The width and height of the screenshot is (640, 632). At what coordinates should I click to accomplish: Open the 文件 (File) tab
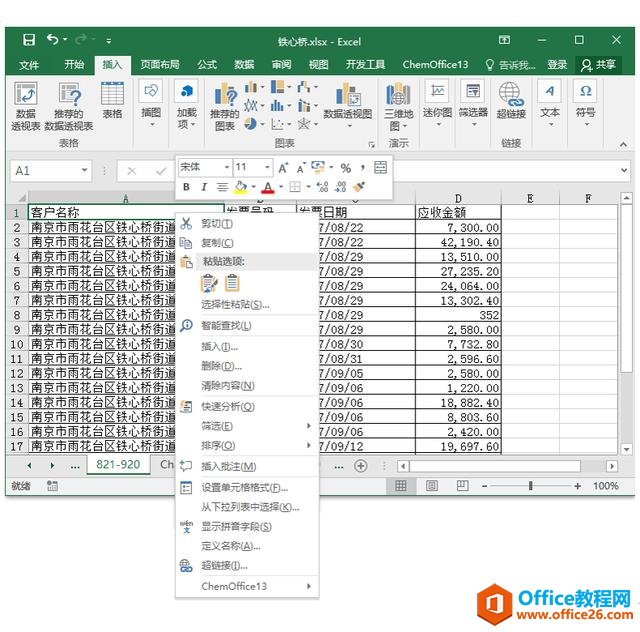pyautogui.click(x=29, y=65)
